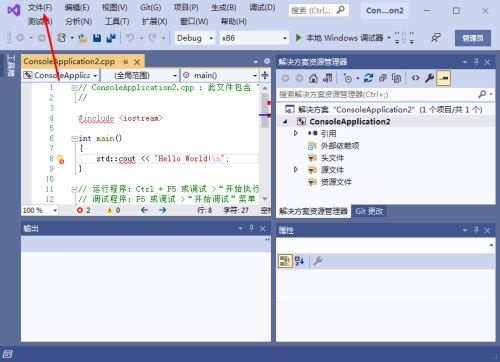Viewport: 500px width, 362px height.
Task: Open the Properties object selector dropdown
Action: (491, 245)
